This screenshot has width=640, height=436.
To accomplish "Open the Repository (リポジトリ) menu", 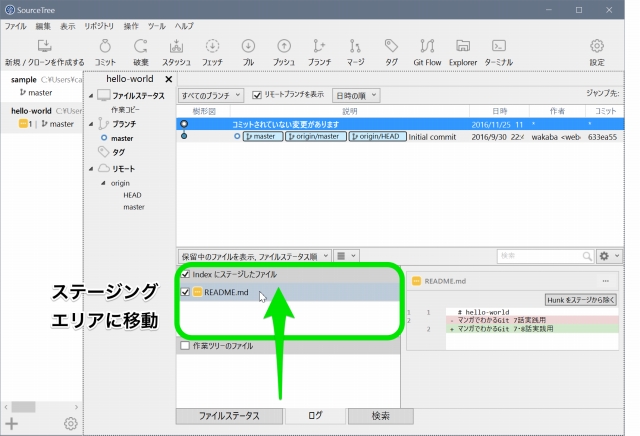I will [x=99, y=26].
